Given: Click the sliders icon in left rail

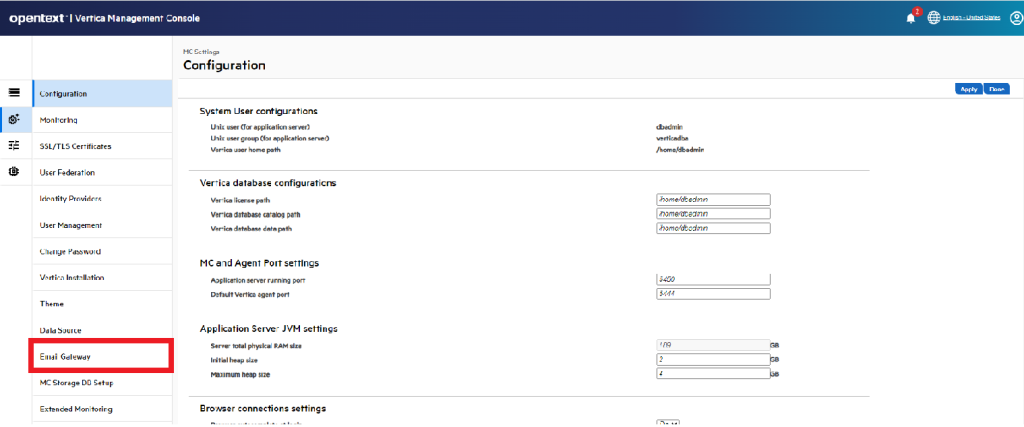Looking at the screenshot, I should pyautogui.click(x=14, y=145).
